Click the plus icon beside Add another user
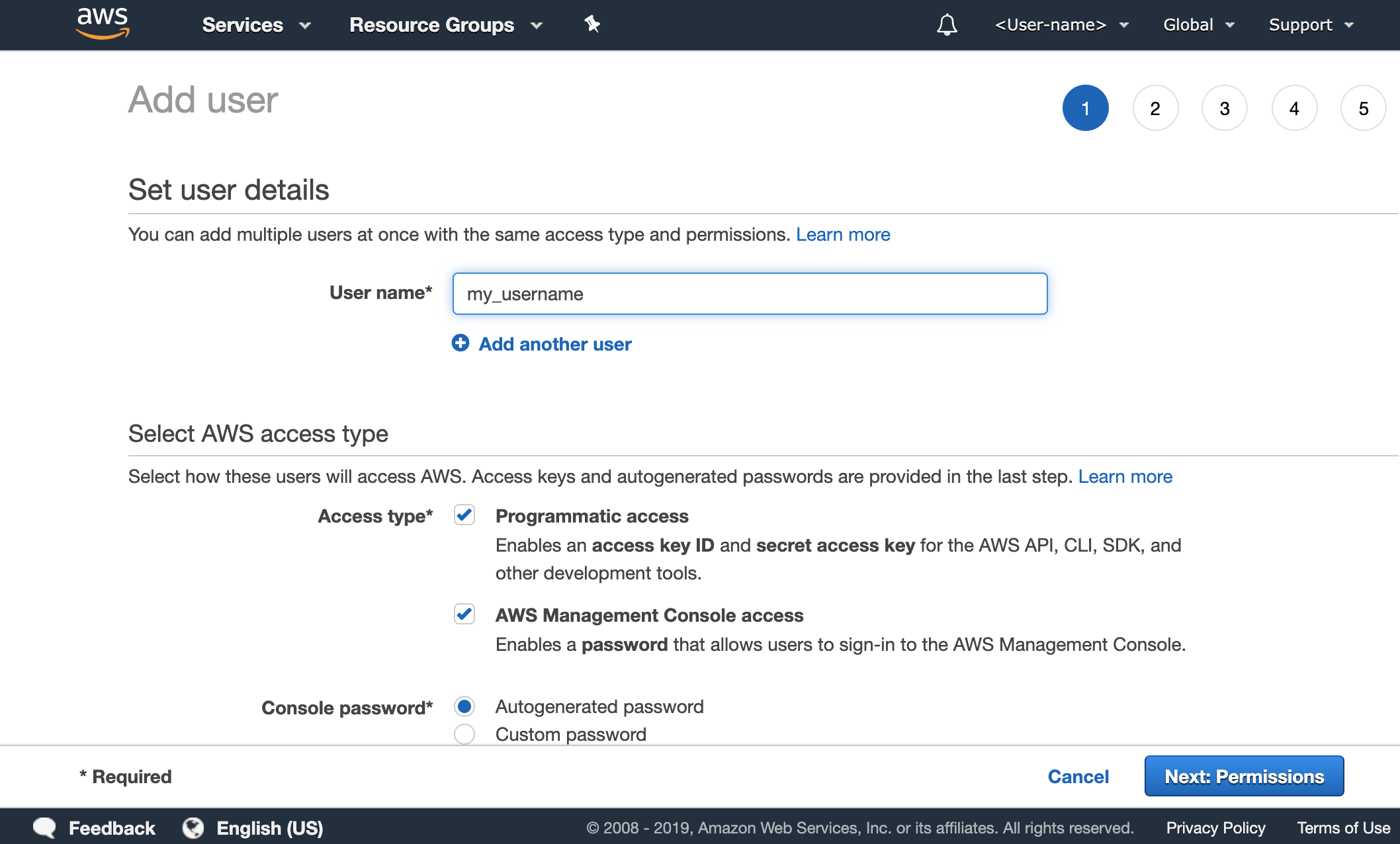 pos(460,343)
